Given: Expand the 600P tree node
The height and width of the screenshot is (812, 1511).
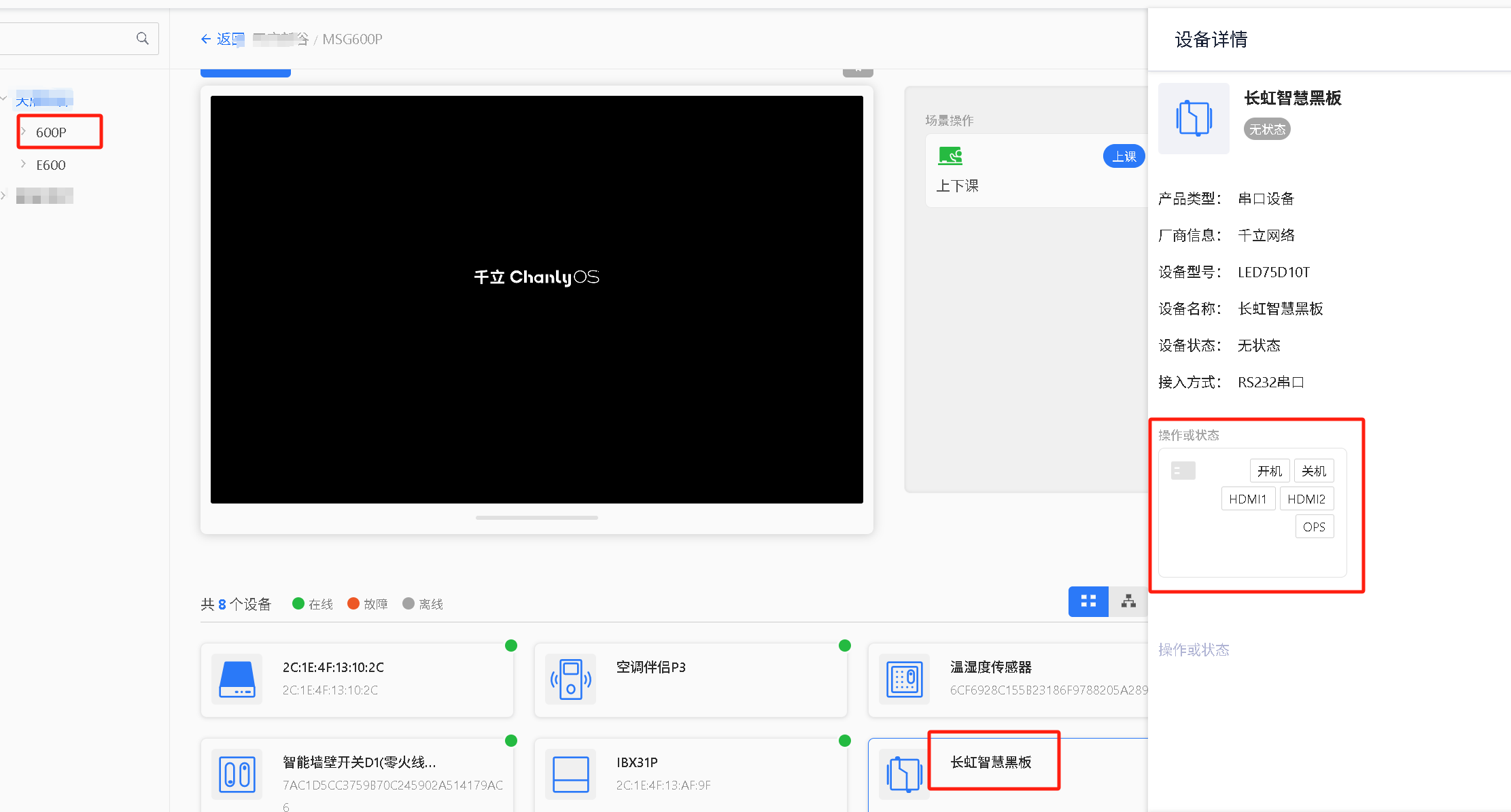Looking at the screenshot, I should 24,132.
